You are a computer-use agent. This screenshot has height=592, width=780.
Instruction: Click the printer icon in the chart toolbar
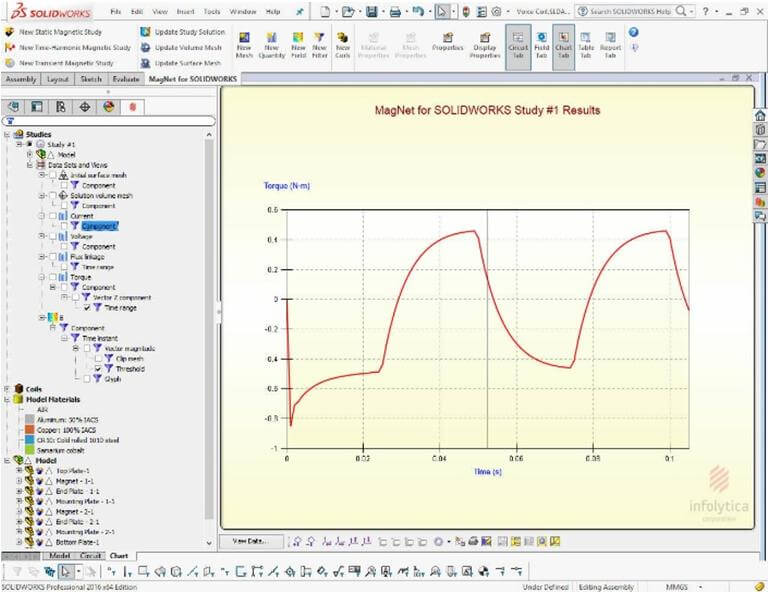[x=473, y=541]
